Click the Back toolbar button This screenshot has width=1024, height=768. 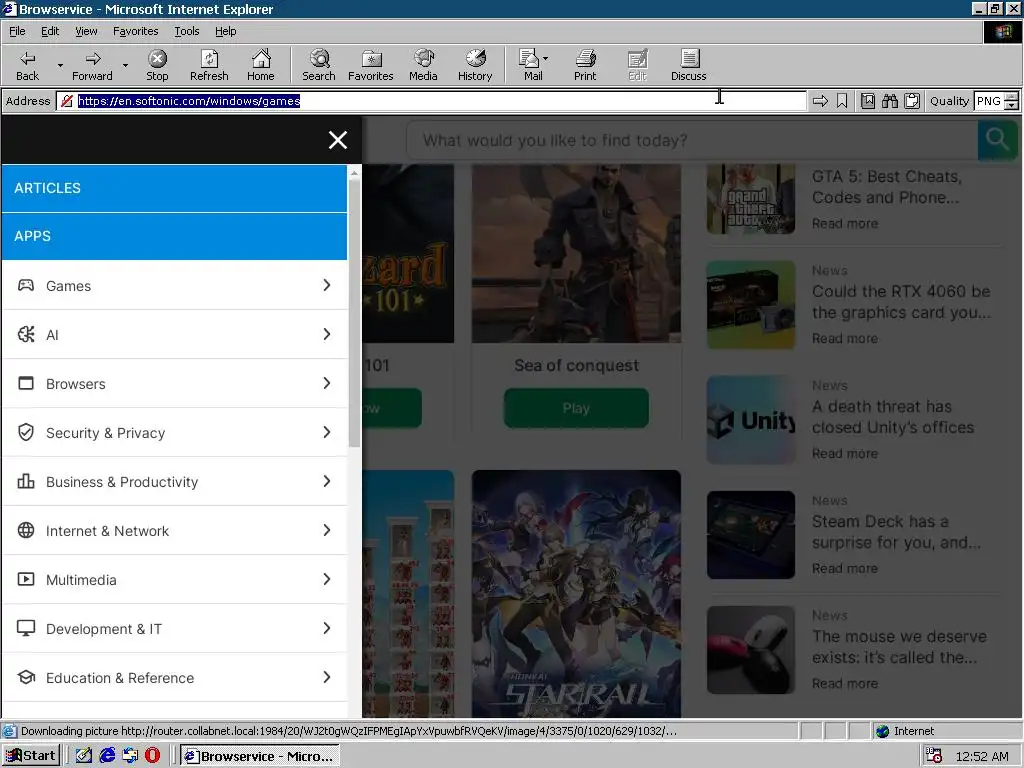pos(27,65)
